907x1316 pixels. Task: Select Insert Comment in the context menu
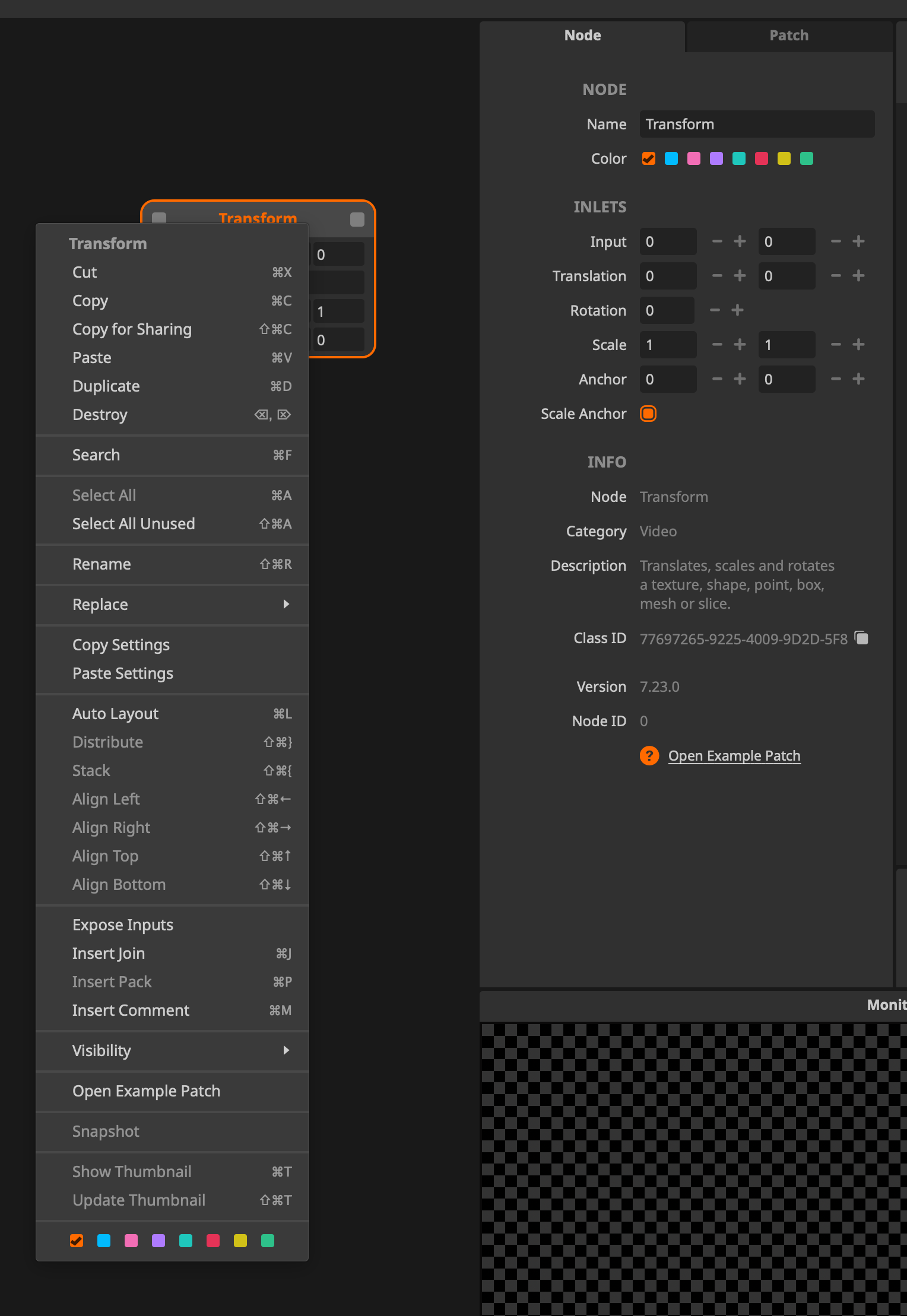pos(131,1010)
